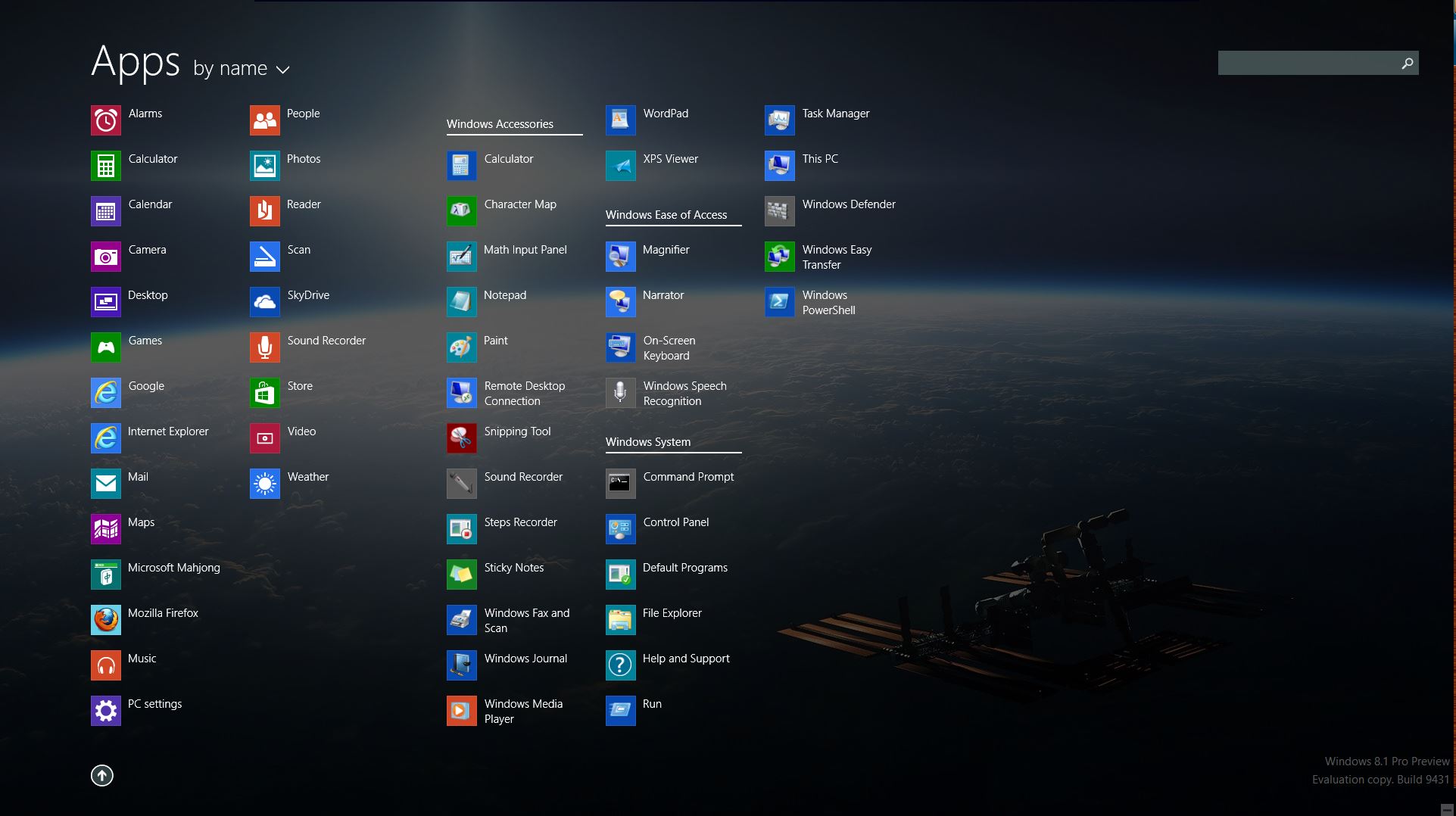Launch the Photos app icon
The image size is (1456, 816).
pyautogui.click(x=265, y=166)
